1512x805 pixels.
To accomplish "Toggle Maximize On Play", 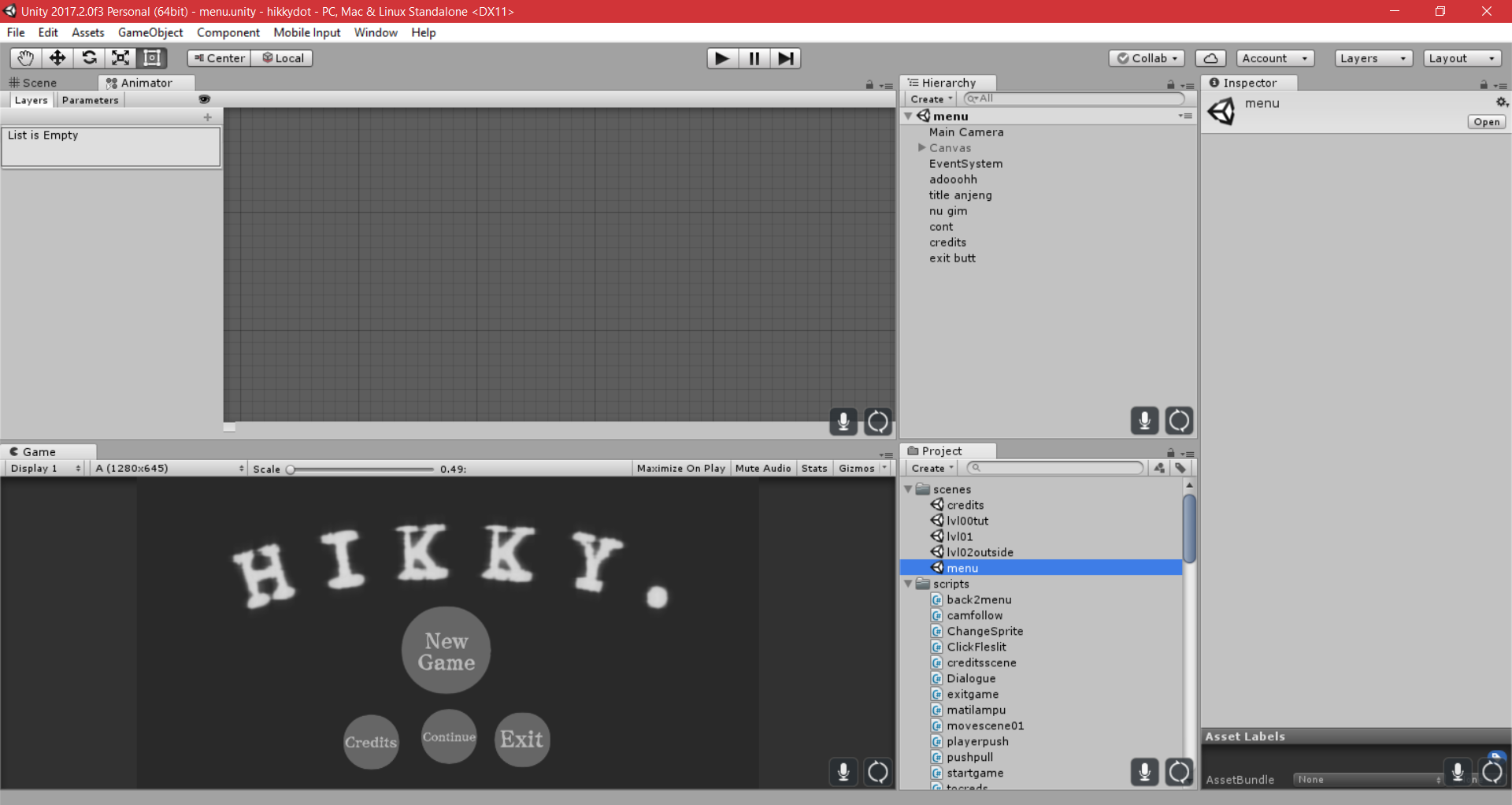I will [x=680, y=468].
